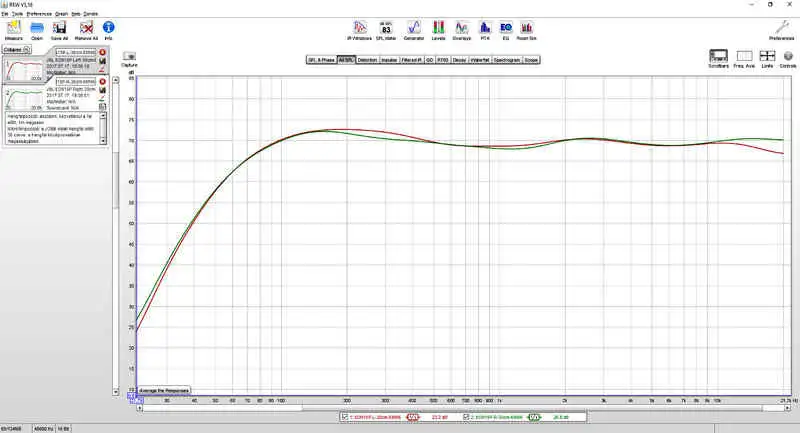Open the Freq. Axis options
This screenshot has height=433, width=800.
(743, 58)
